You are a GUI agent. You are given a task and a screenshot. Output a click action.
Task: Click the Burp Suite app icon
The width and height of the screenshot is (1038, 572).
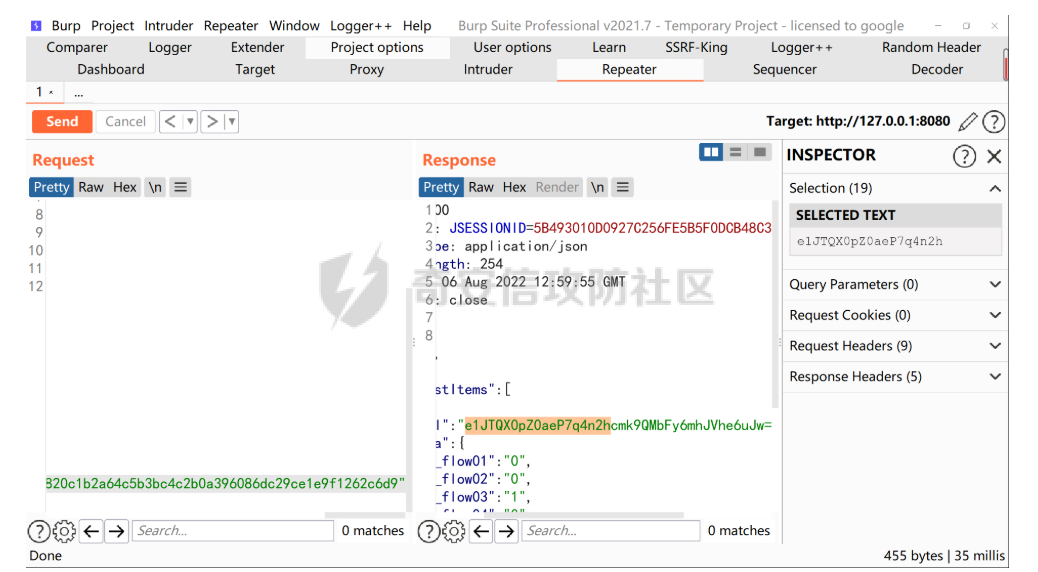pyautogui.click(x=36, y=26)
